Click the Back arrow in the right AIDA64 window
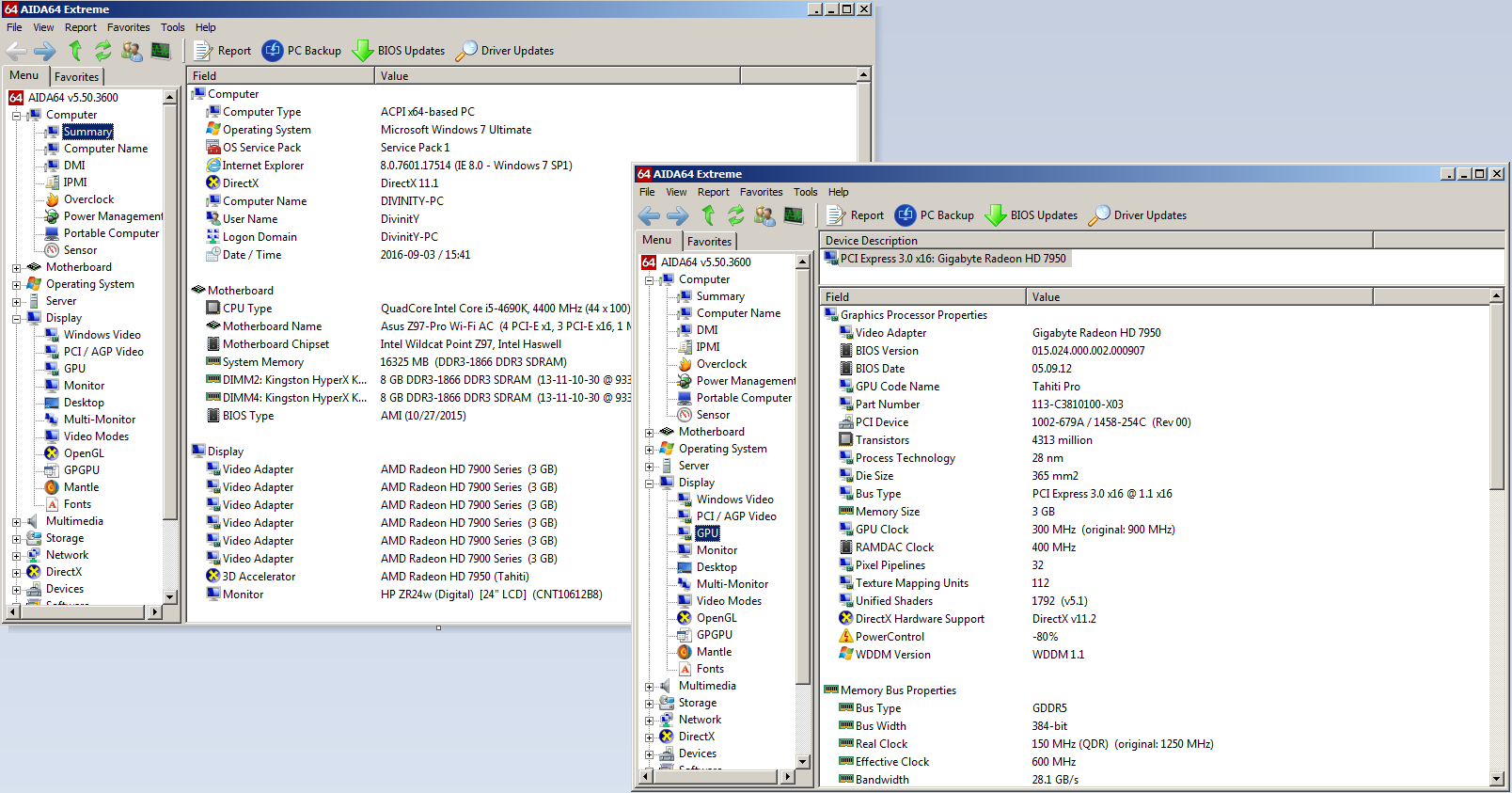Screen dimensions: 1512x793 tap(649, 215)
